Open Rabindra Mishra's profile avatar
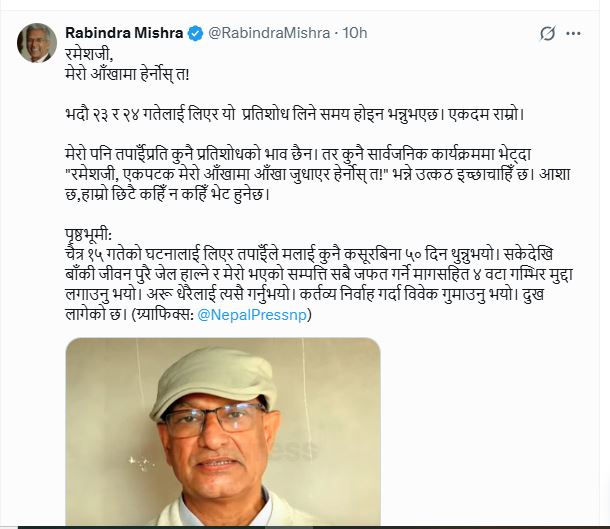The height and width of the screenshot is (529, 610). 37,43
